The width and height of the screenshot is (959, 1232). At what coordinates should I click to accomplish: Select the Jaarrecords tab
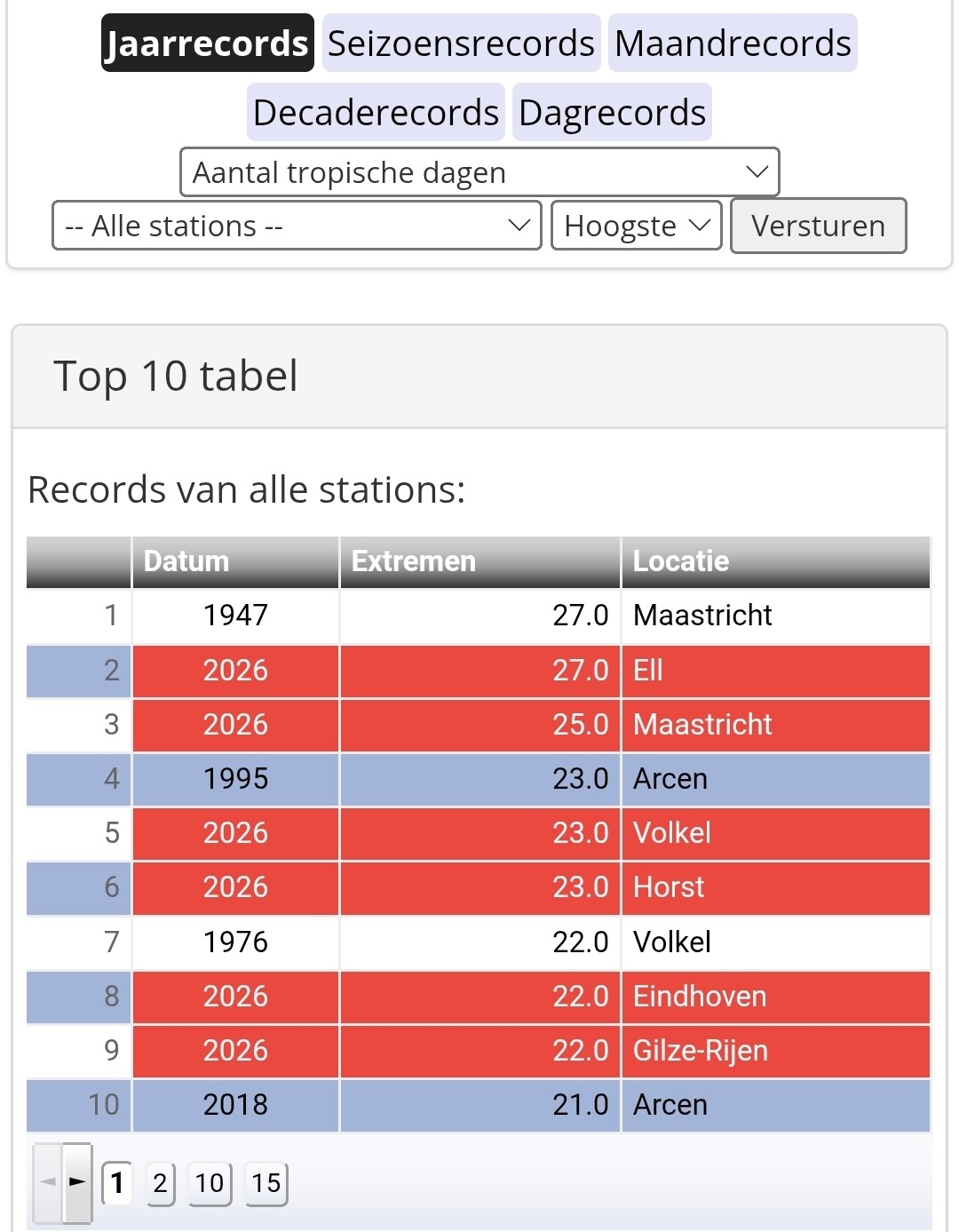pyautogui.click(x=207, y=43)
